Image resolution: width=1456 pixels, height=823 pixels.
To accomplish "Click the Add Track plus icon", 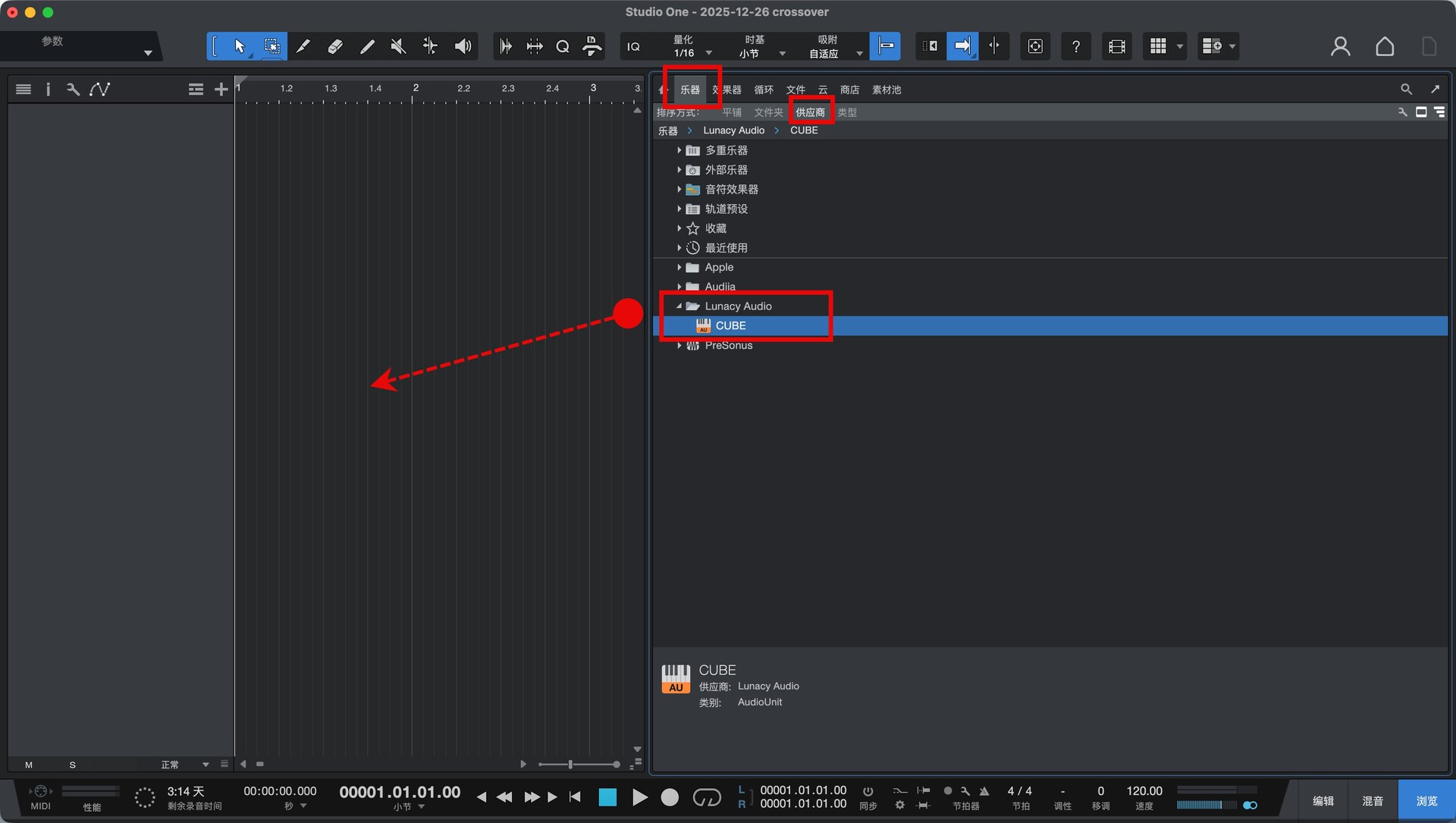I will tap(221, 90).
